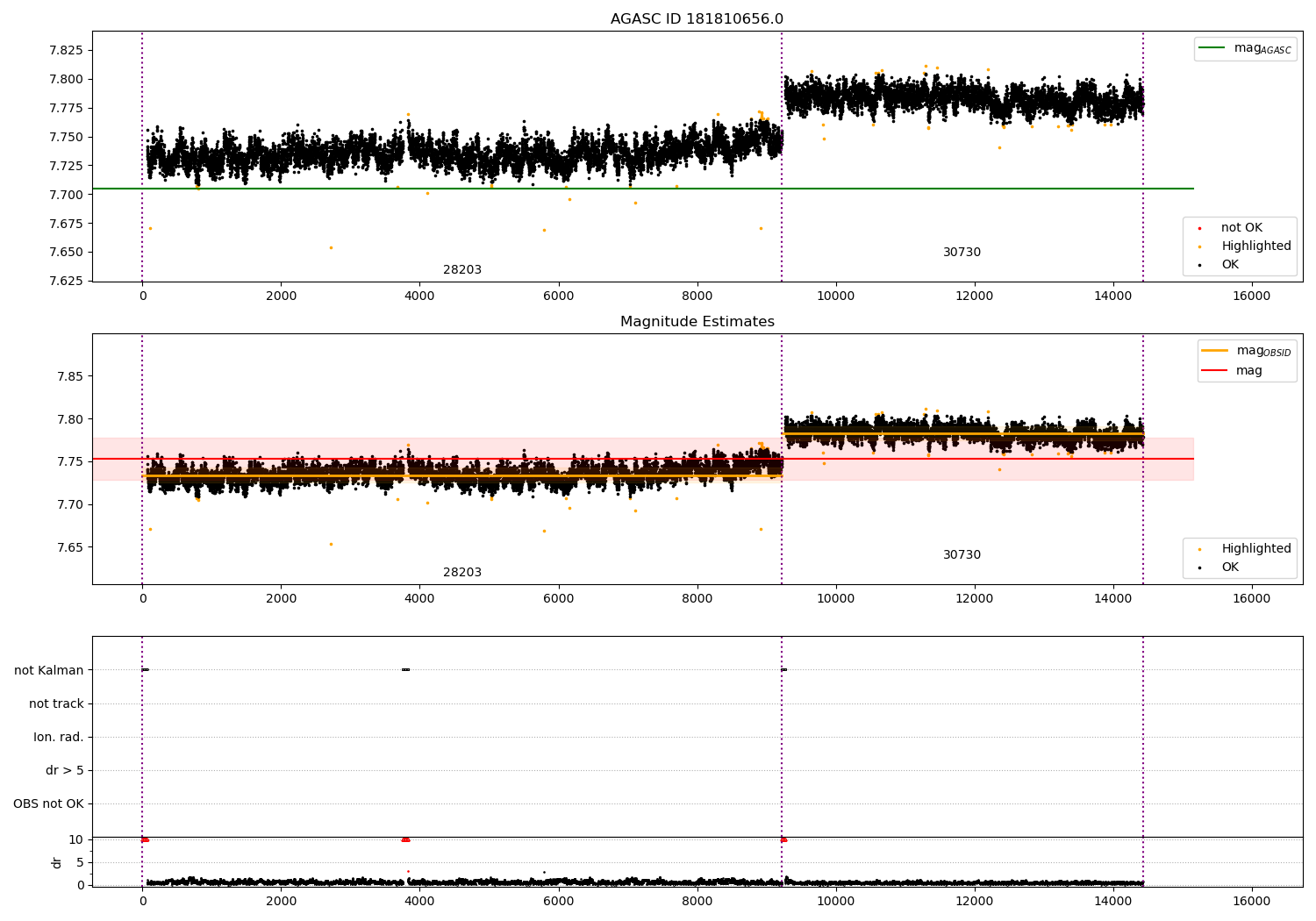Click the orange line swatch next to mag OBSID
Screen dimensions: 1316x921
1215,351
